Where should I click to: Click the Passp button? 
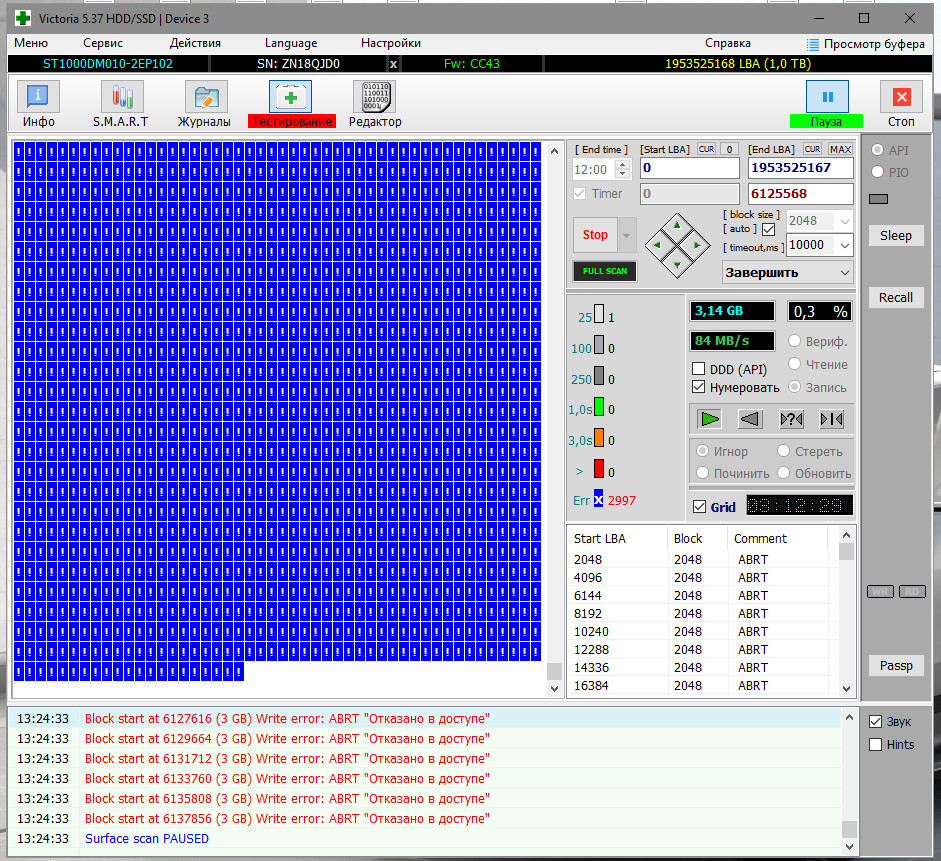click(895, 665)
